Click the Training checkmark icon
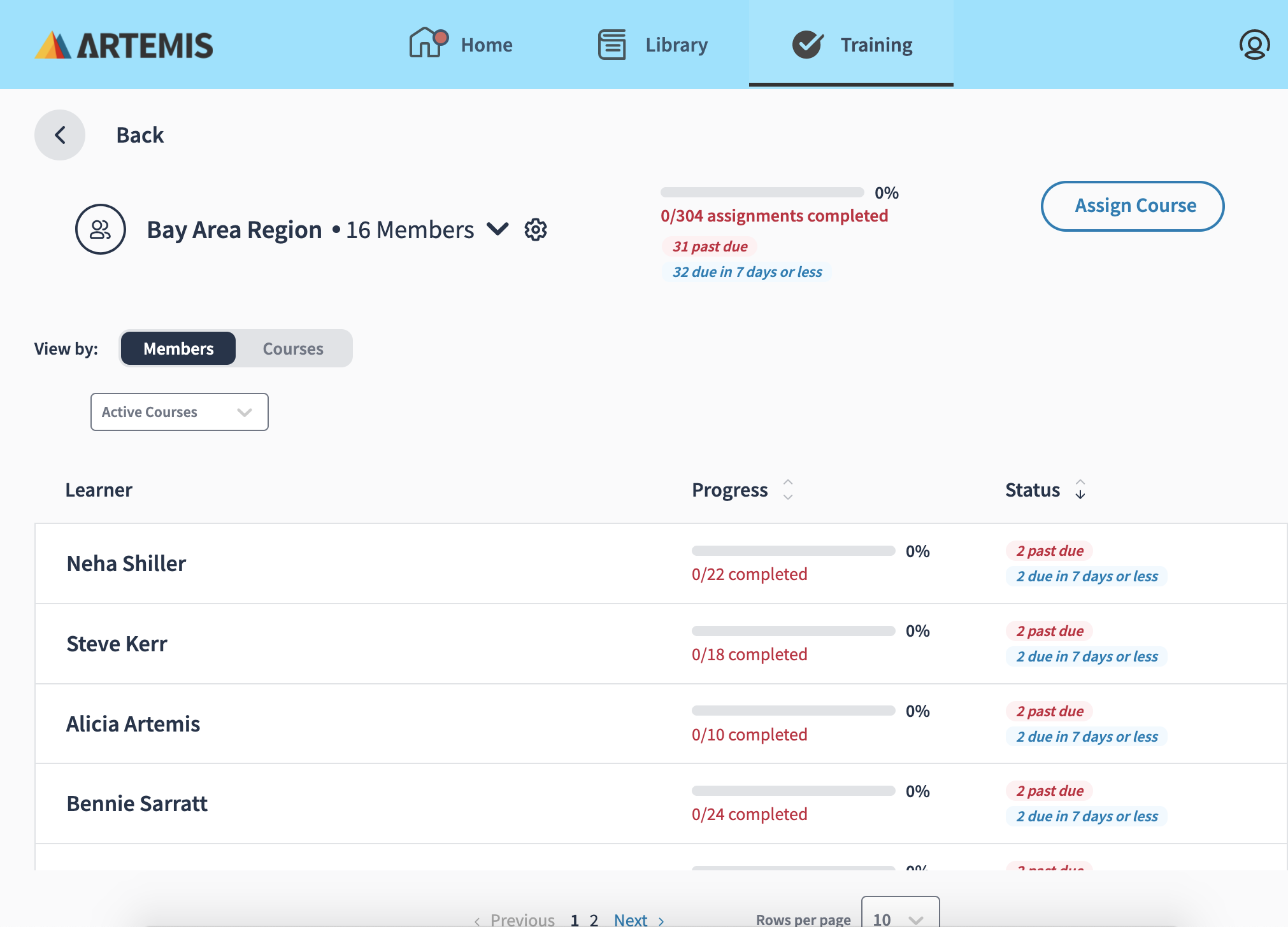Viewport: 1288px width, 927px height. 808,45
